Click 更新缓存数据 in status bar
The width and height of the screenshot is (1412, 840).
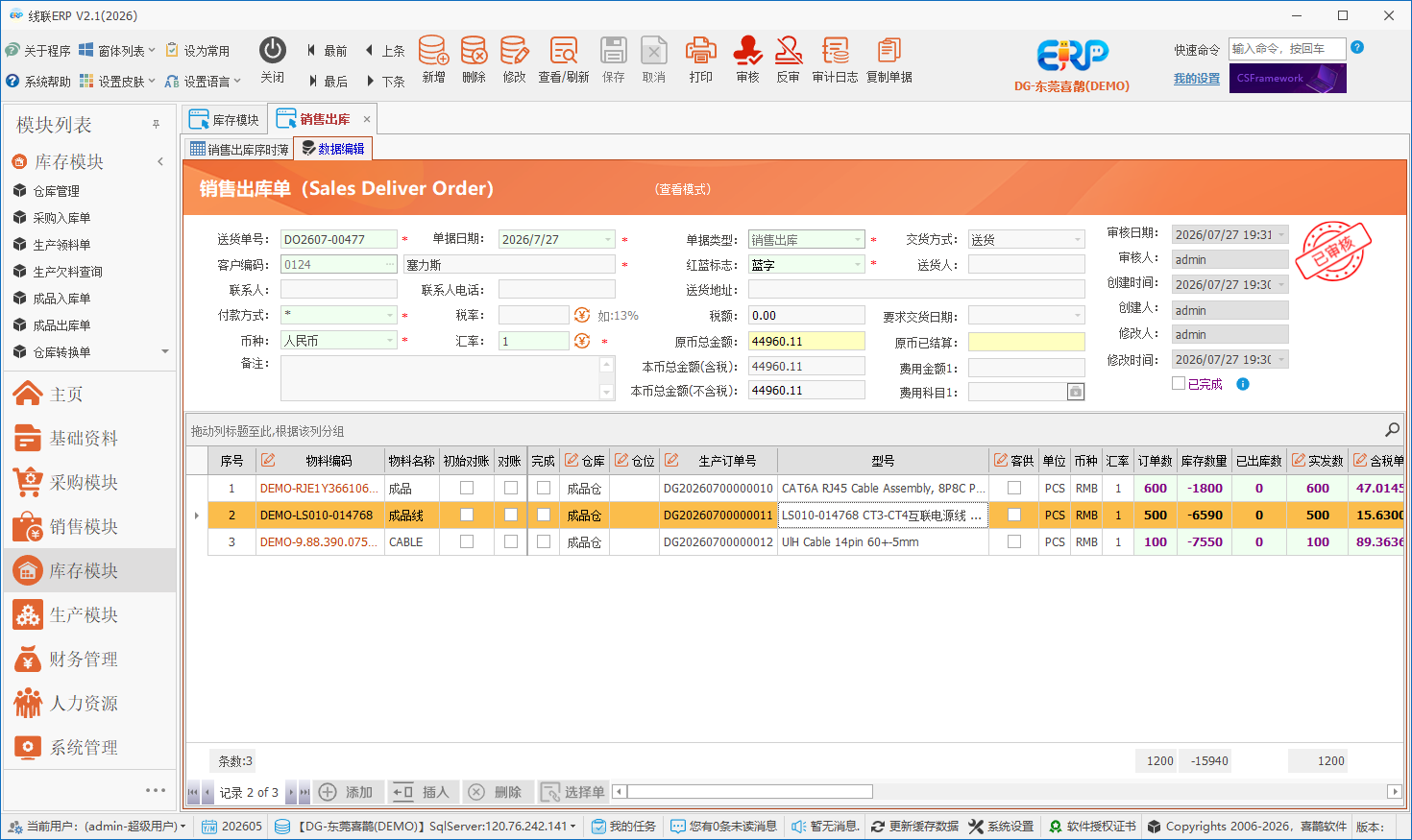pyautogui.click(x=914, y=827)
